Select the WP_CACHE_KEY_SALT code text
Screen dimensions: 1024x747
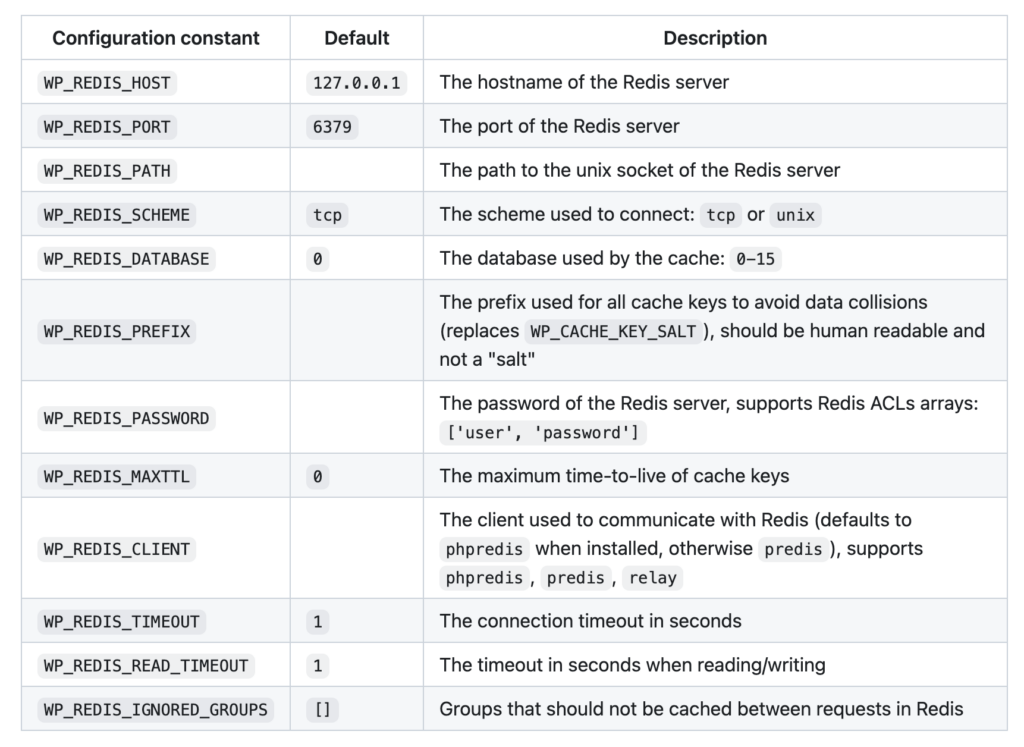(611, 331)
